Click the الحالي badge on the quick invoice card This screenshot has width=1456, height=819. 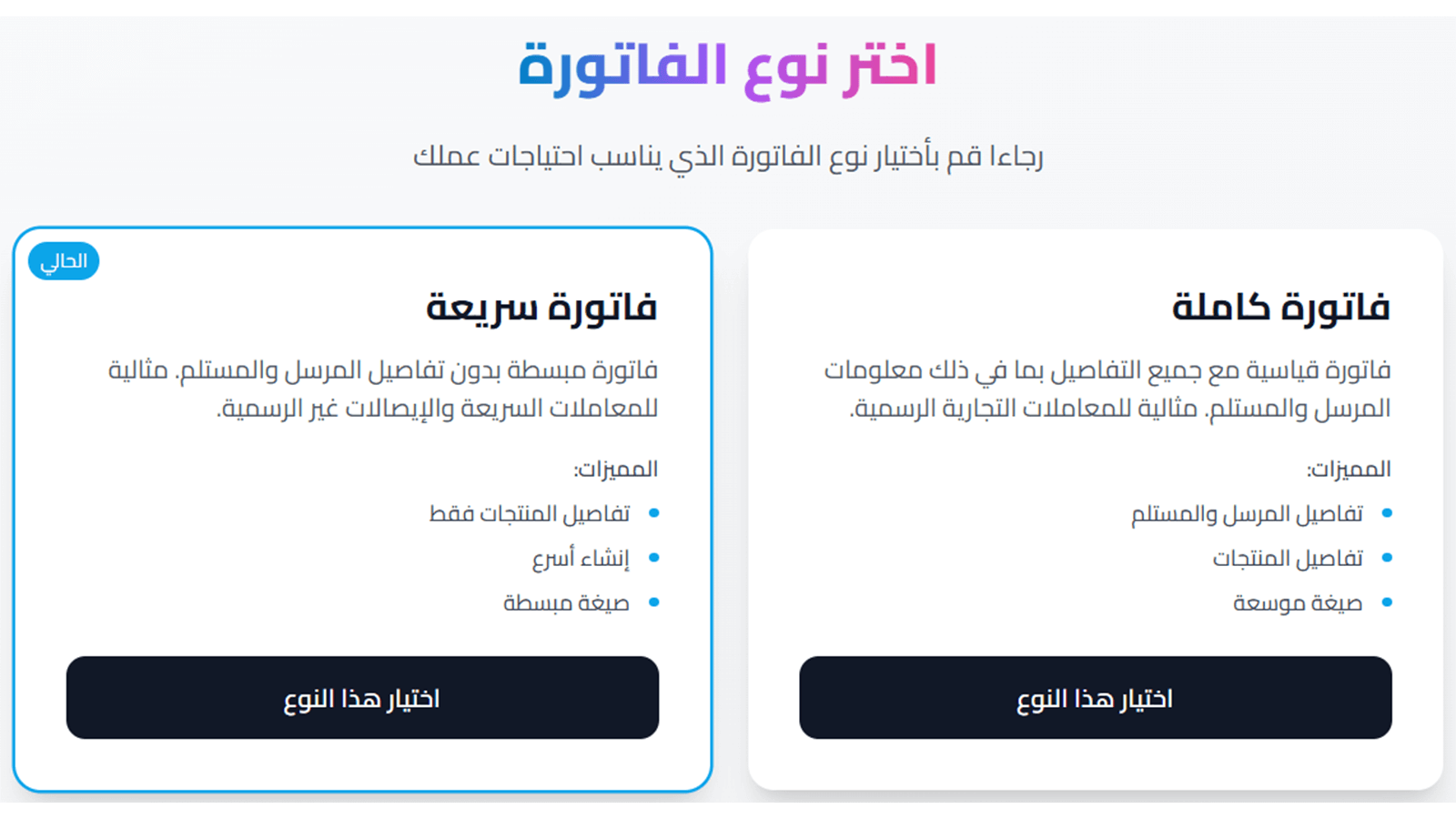[63, 260]
